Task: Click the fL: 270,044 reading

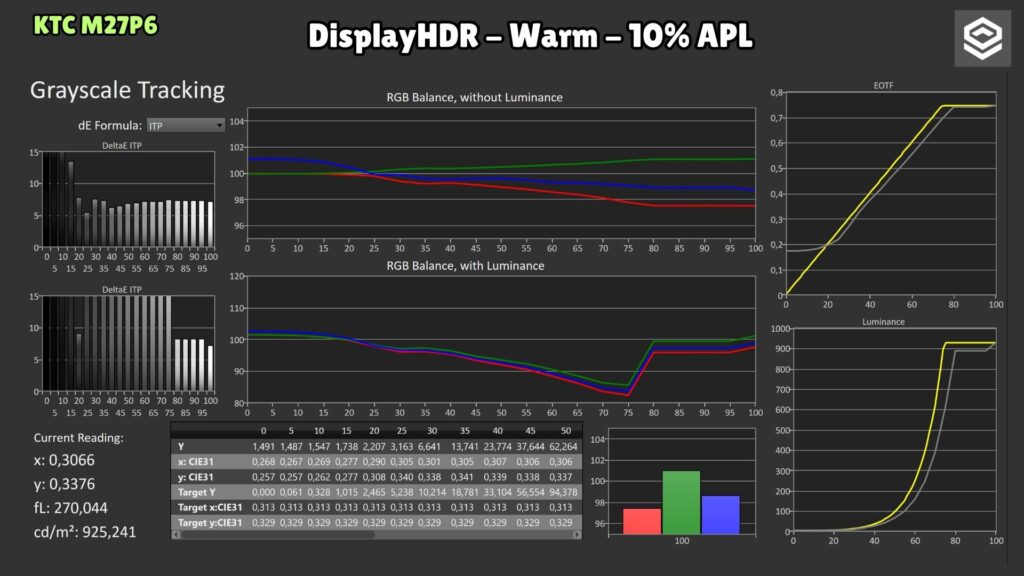Action: (71, 508)
